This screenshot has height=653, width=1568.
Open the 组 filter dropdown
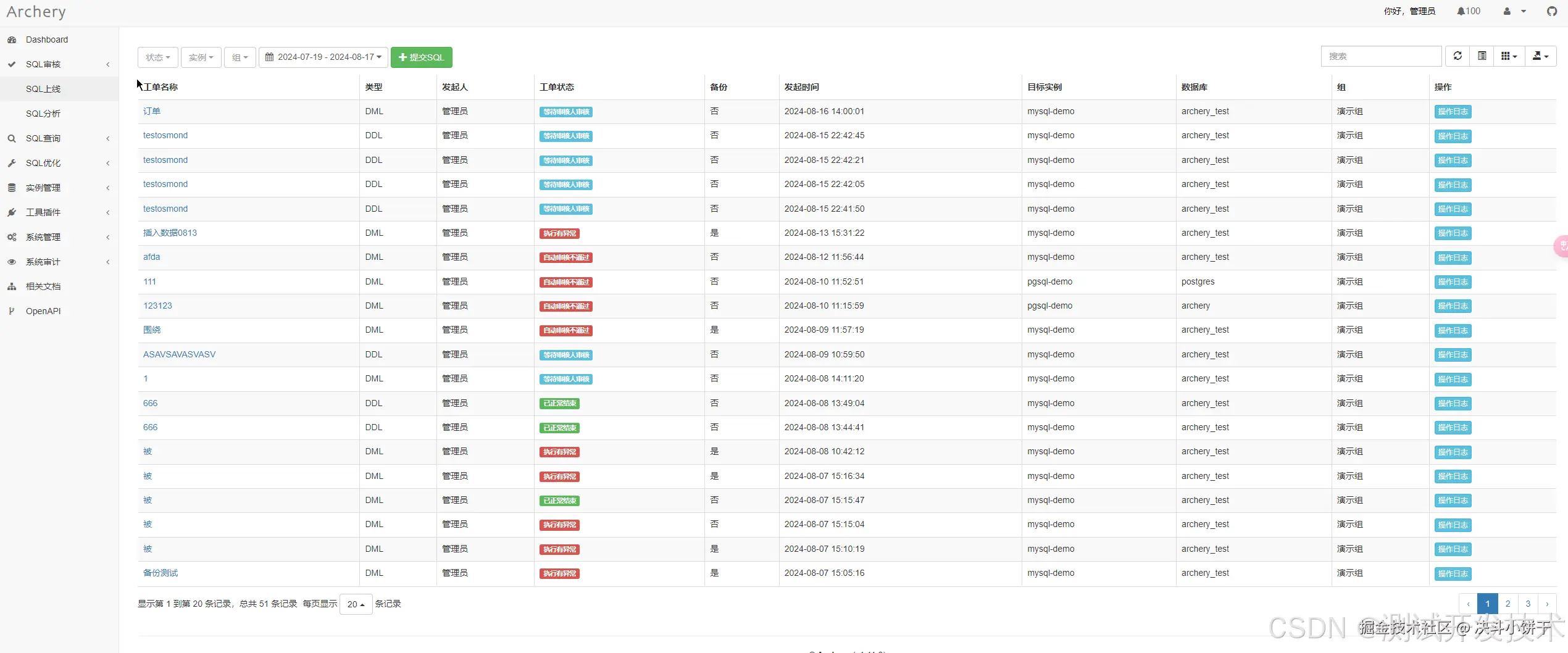240,57
